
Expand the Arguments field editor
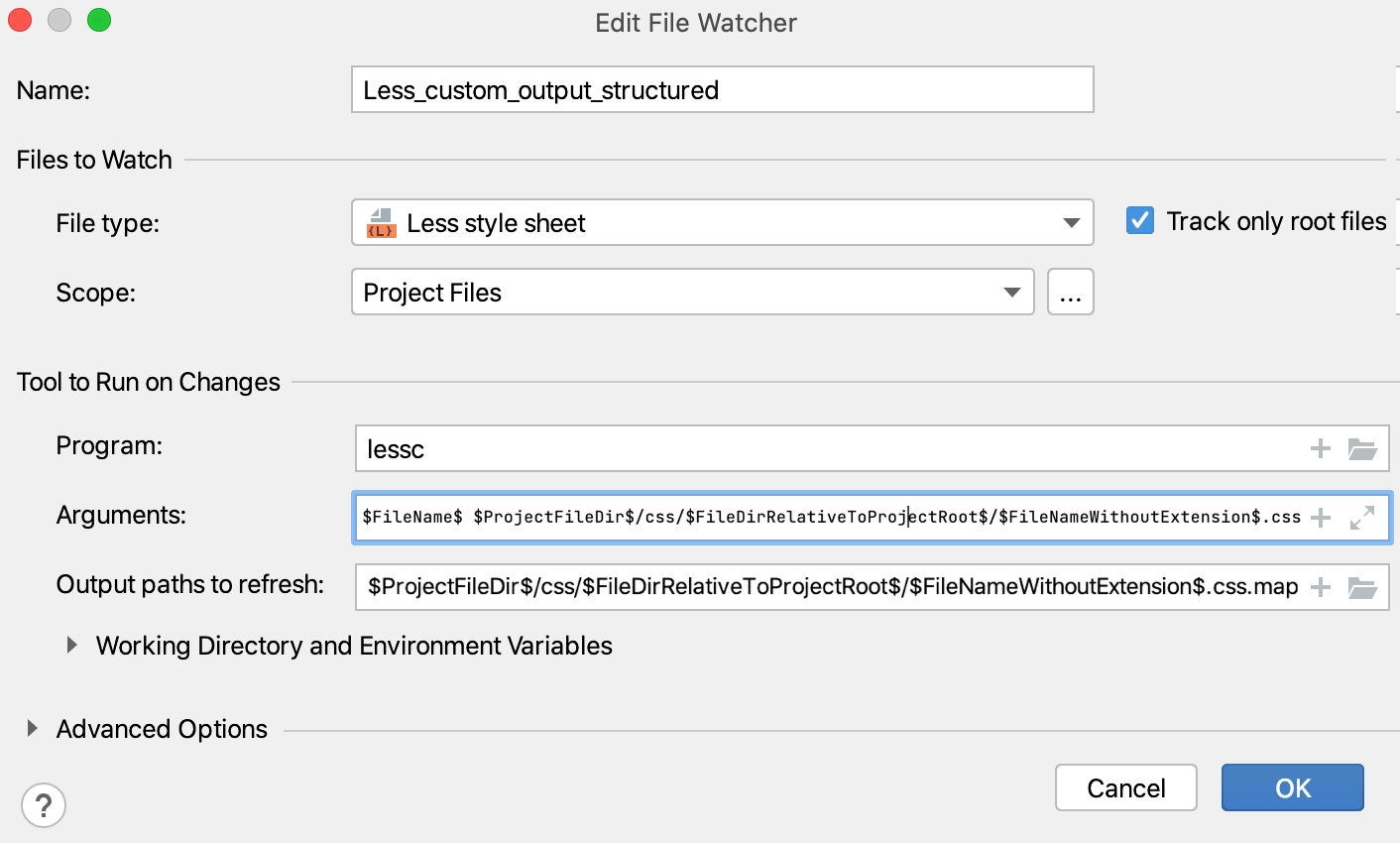(x=1362, y=518)
